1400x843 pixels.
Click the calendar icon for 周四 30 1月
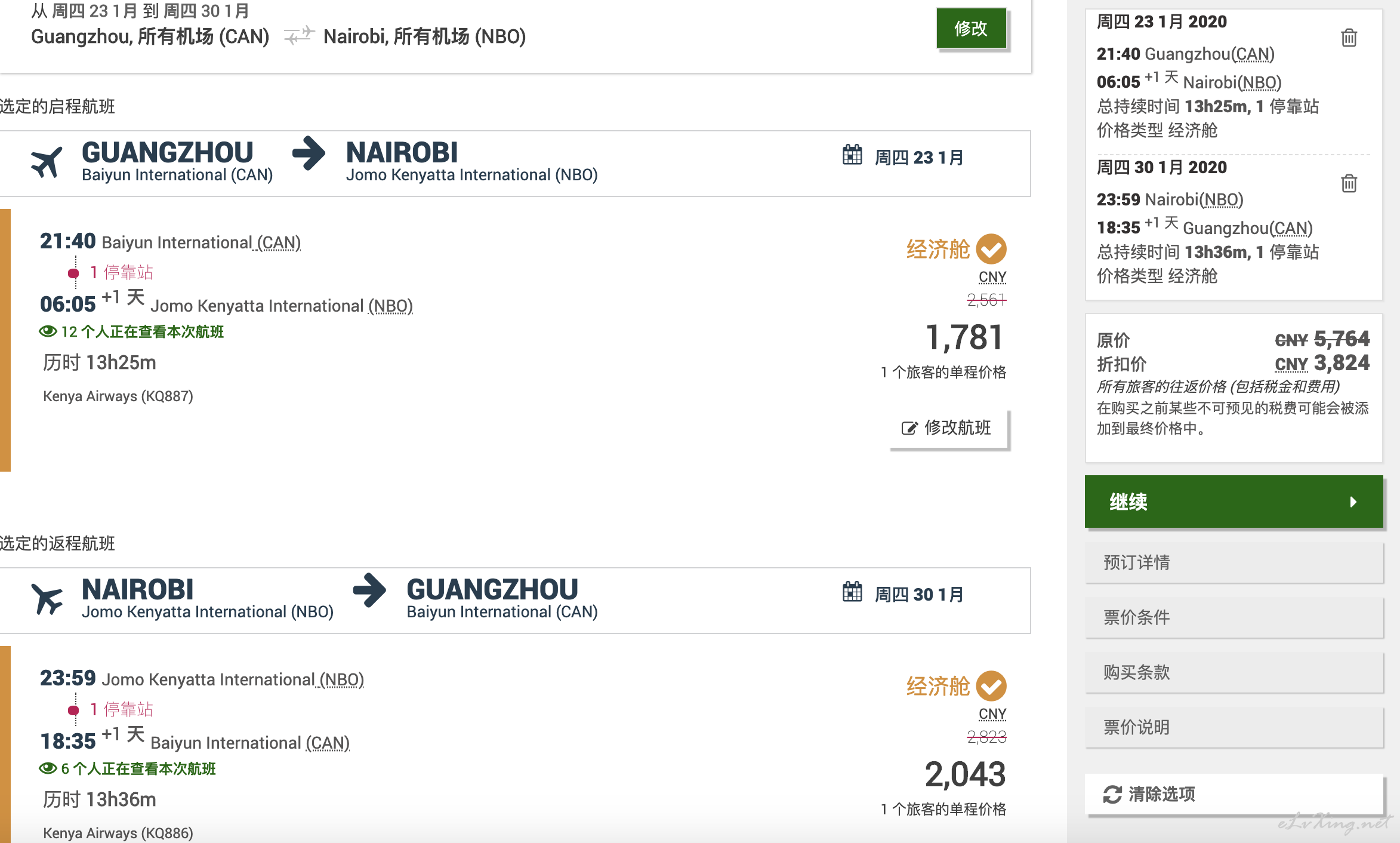(852, 592)
